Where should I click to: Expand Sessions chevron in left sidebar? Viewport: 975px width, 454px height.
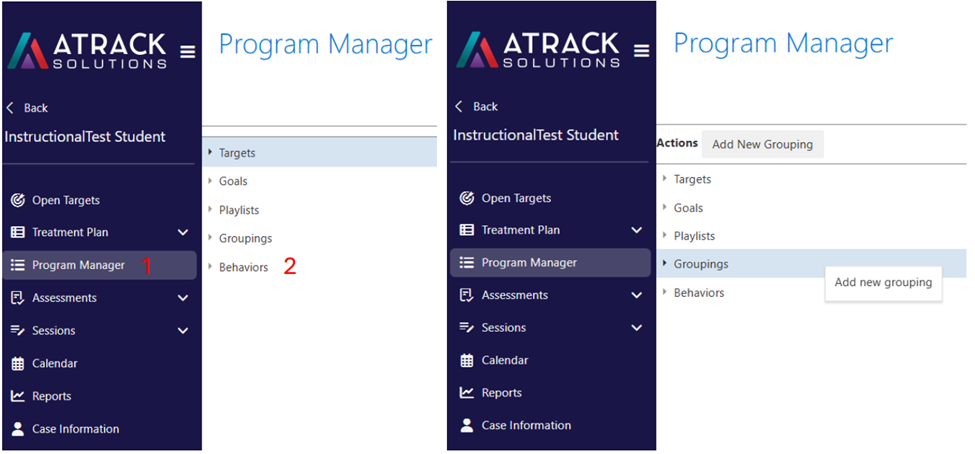(x=183, y=331)
